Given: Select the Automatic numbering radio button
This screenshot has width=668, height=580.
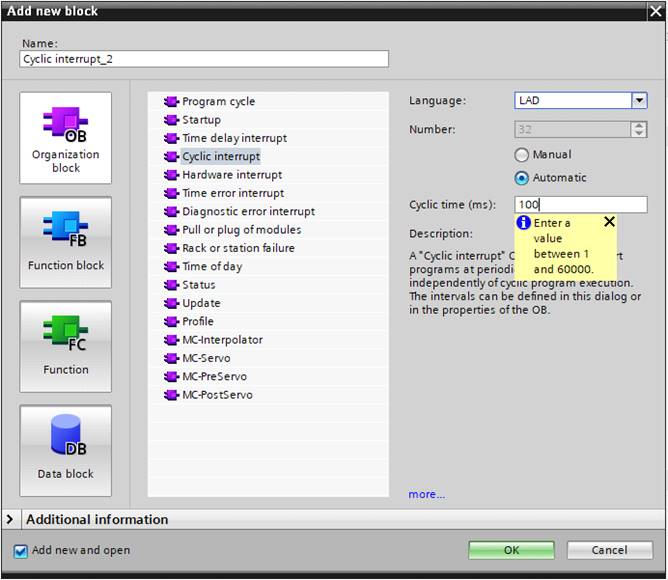Looking at the screenshot, I should 522,178.
